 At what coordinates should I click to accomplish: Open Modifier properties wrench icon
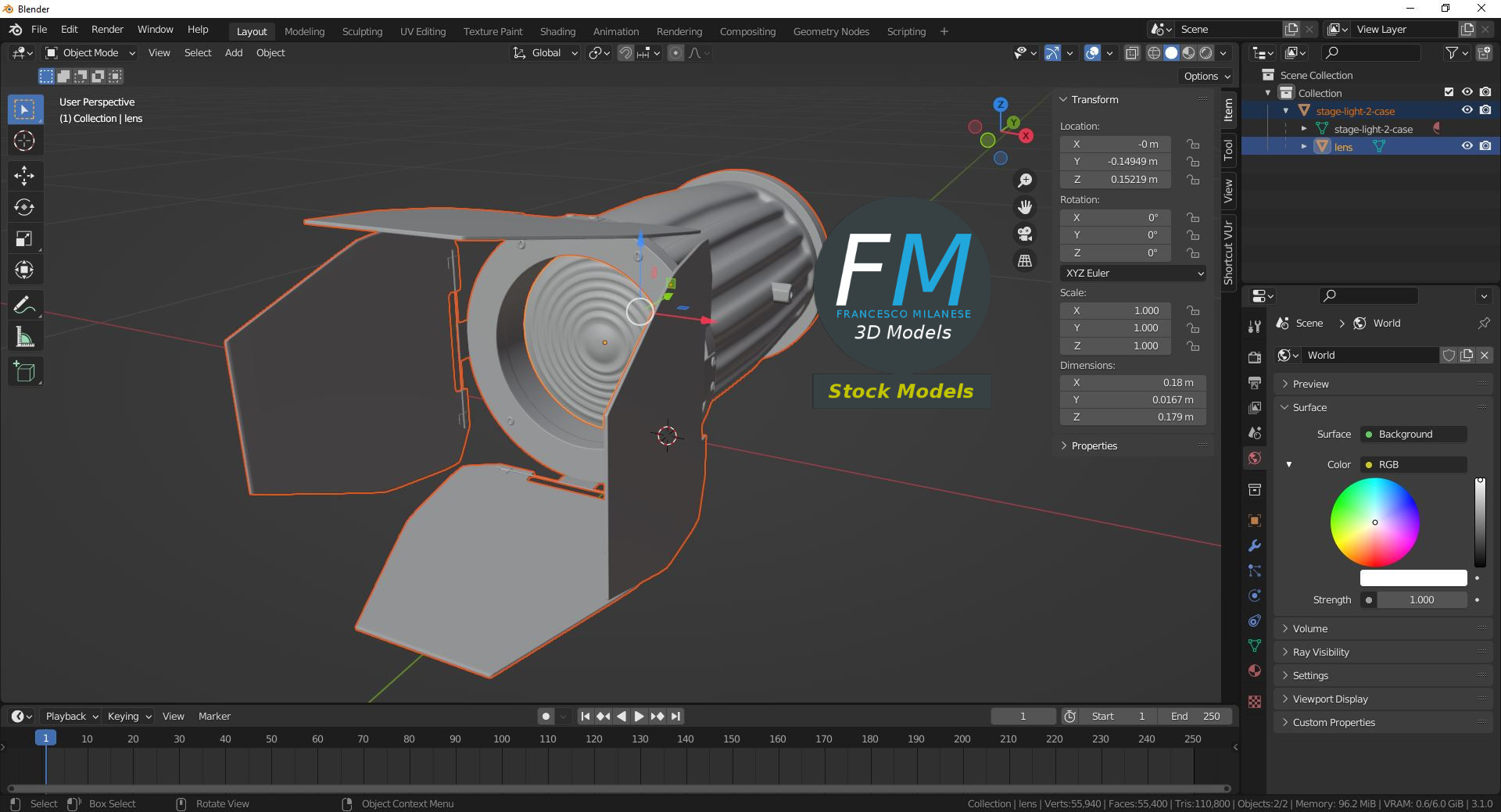[x=1255, y=546]
